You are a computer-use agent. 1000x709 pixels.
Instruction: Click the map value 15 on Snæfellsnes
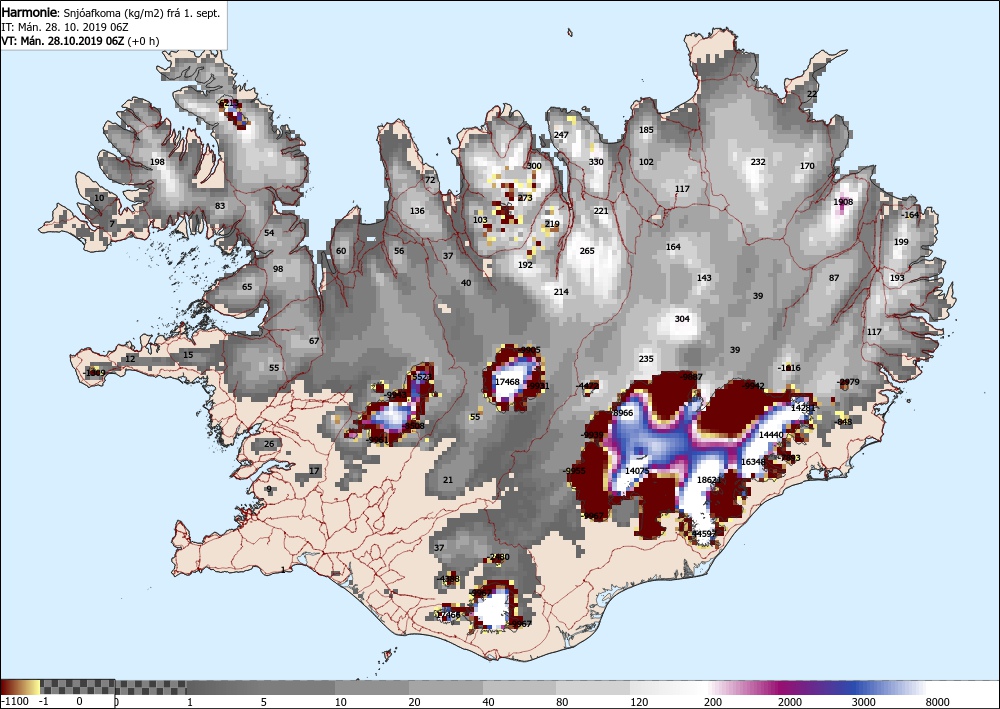tap(188, 355)
